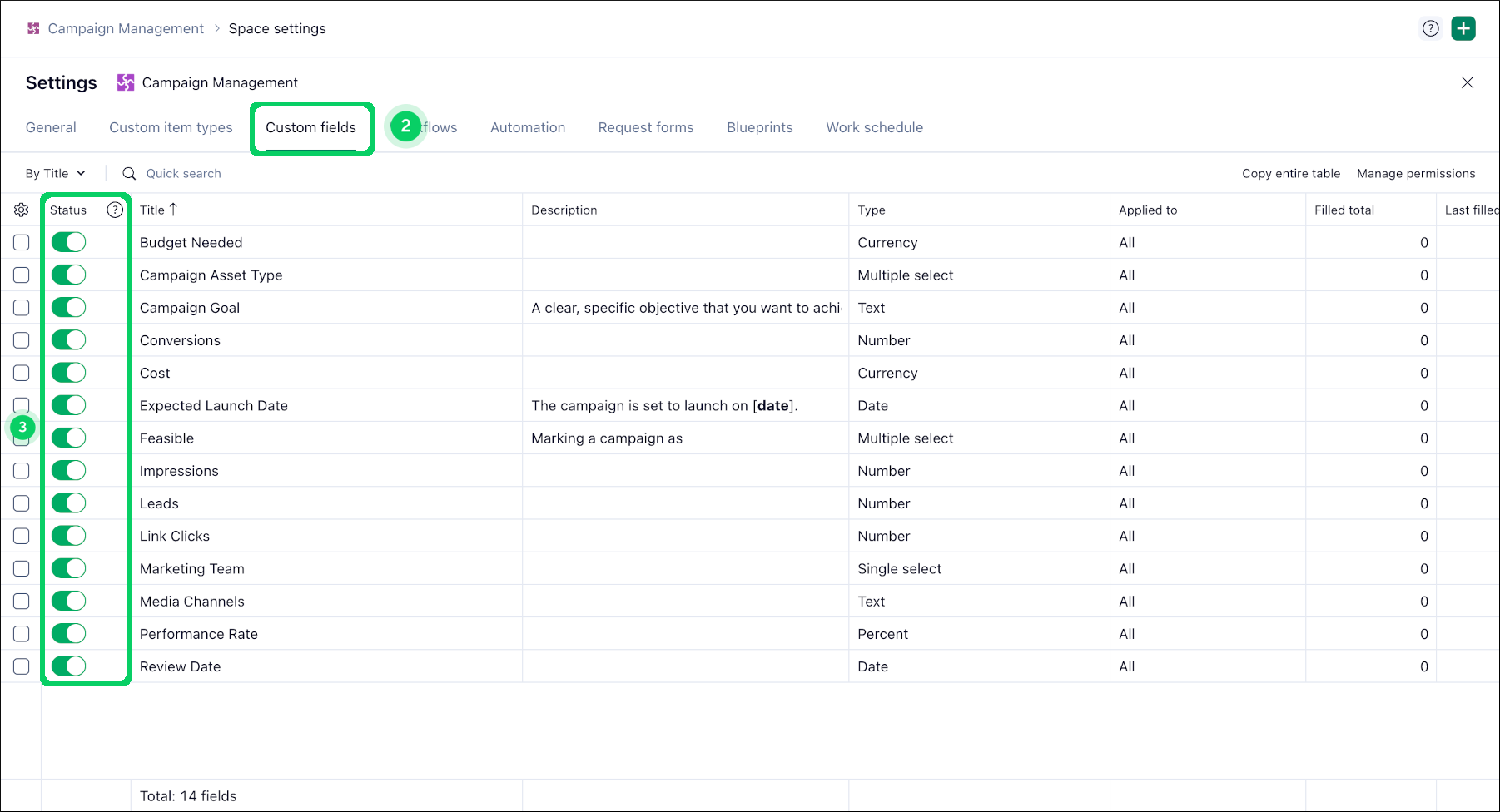Select the Campaign Goal row checkbox
This screenshot has width=1500, height=812.
[22, 308]
